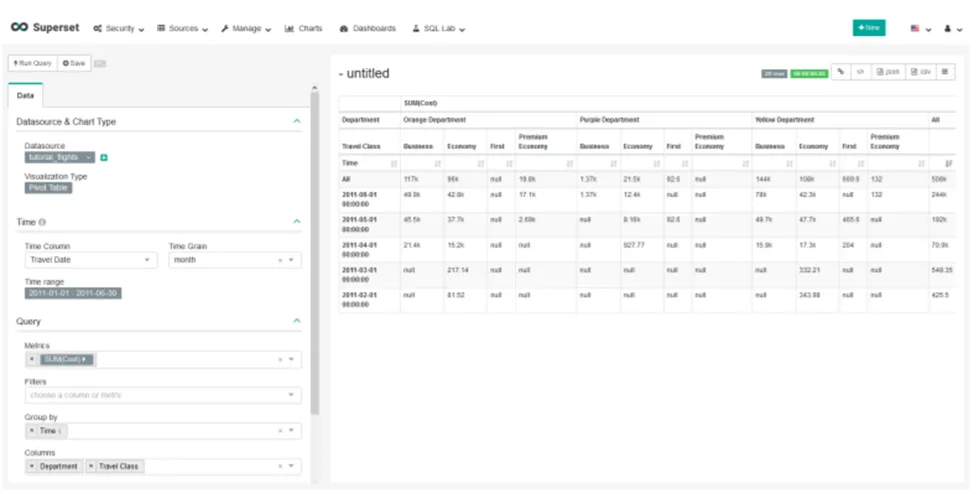Viewport: 979px width, 494px height.
Task: Open the tutorial_flights datasource dropdown
Action: pyautogui.click(x=60, y=157)
